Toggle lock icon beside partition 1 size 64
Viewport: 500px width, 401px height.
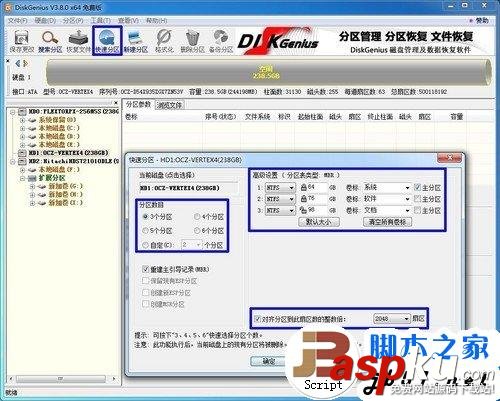[304, 187]
